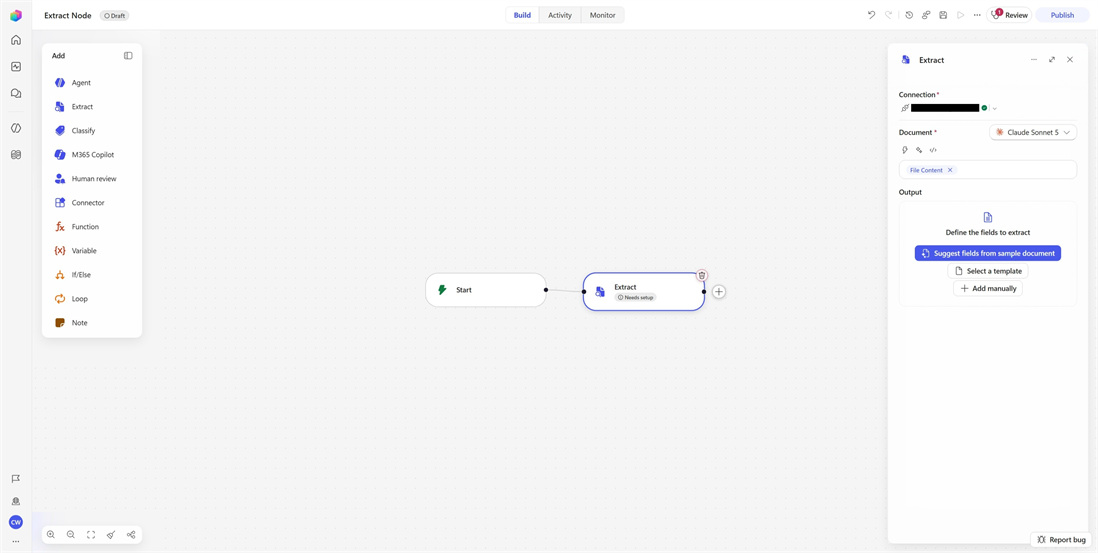Click the colorful app logo at top left
Screen dimensions: 1098x553
point(15,15)
